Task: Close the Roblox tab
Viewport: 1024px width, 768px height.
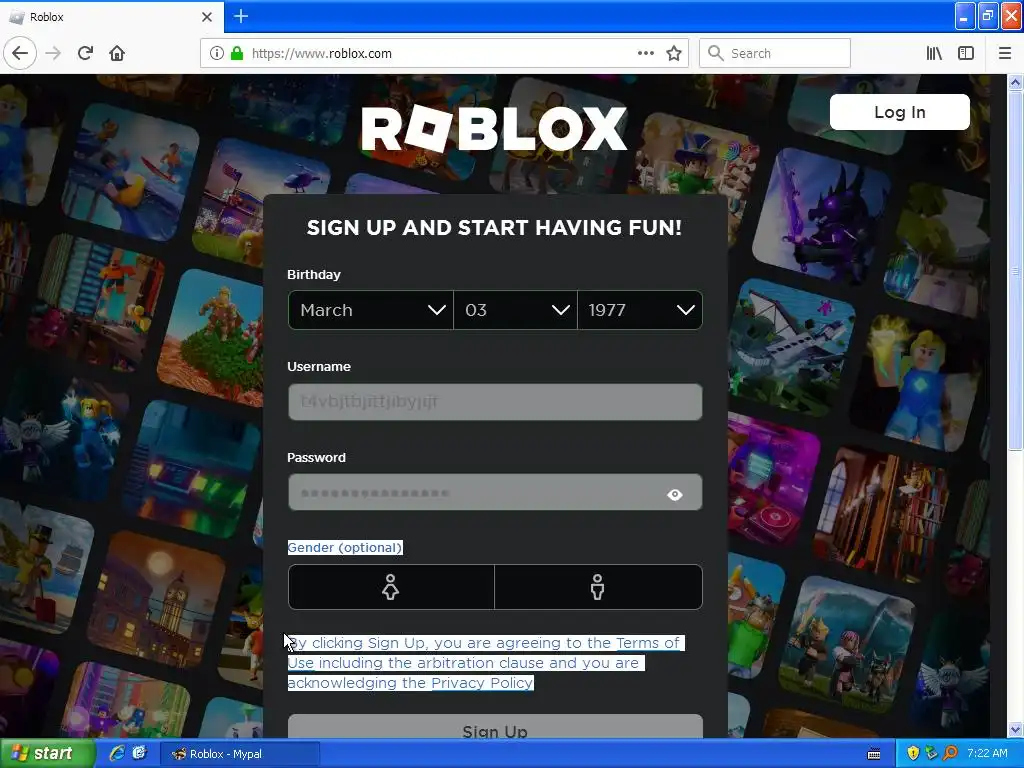Action: 207,17
